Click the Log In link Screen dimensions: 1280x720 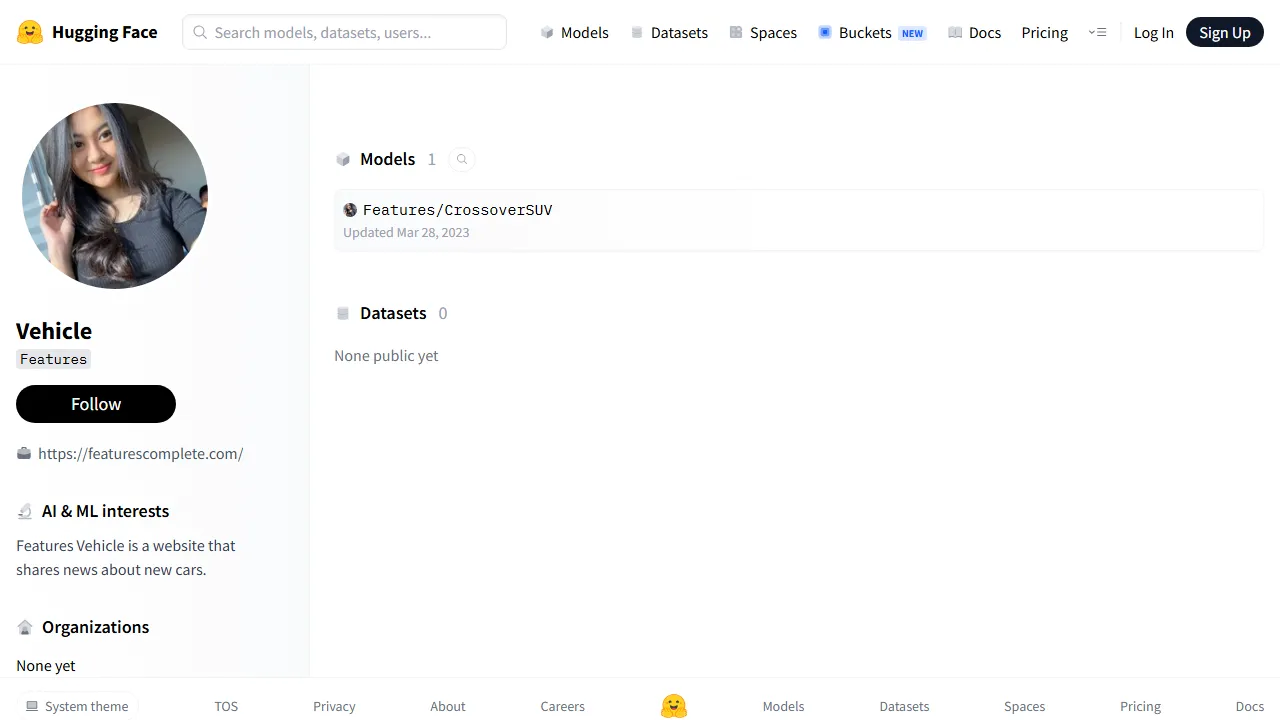[x=1153, y=33]
